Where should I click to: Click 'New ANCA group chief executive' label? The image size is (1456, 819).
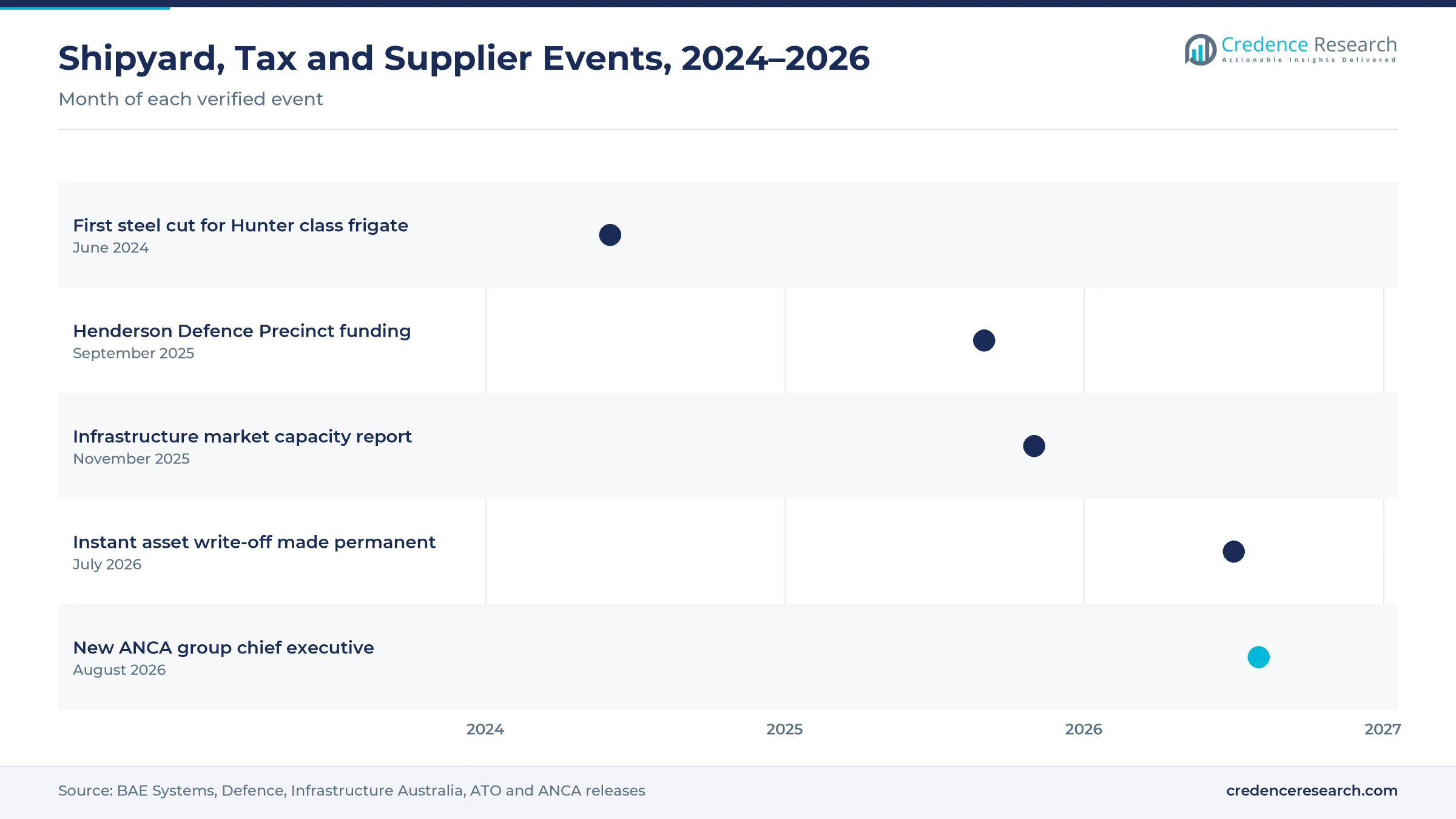coord(223,647)
